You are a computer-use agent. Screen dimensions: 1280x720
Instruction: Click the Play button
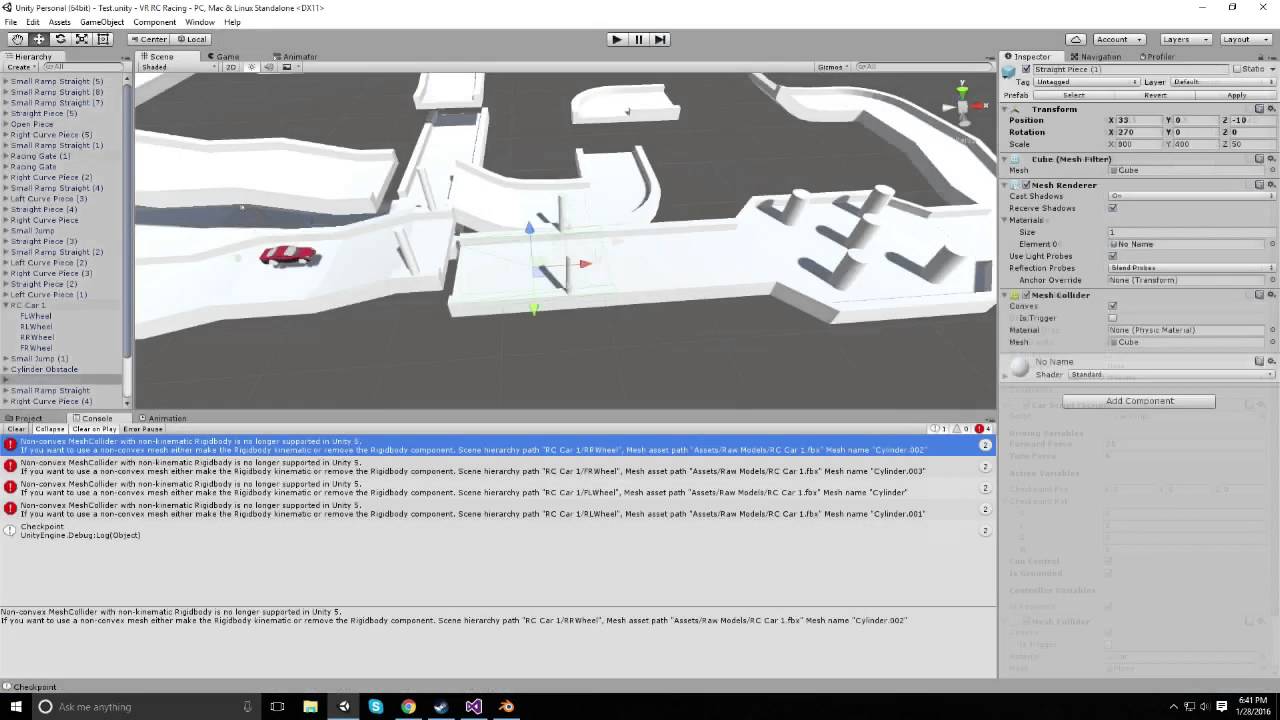click(617, 39)
